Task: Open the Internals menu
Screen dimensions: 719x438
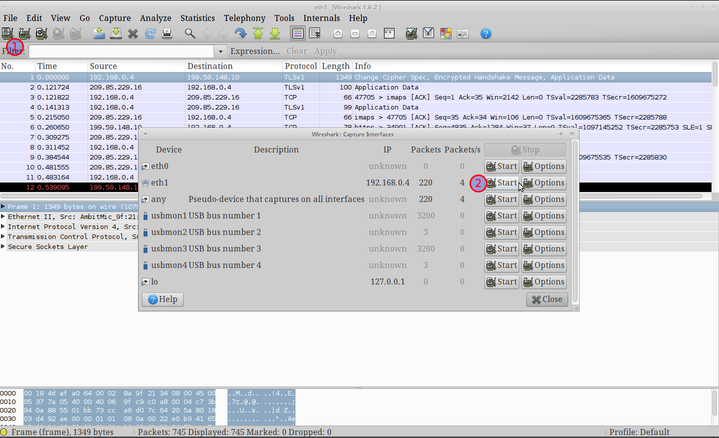Action: coord(321,18)
